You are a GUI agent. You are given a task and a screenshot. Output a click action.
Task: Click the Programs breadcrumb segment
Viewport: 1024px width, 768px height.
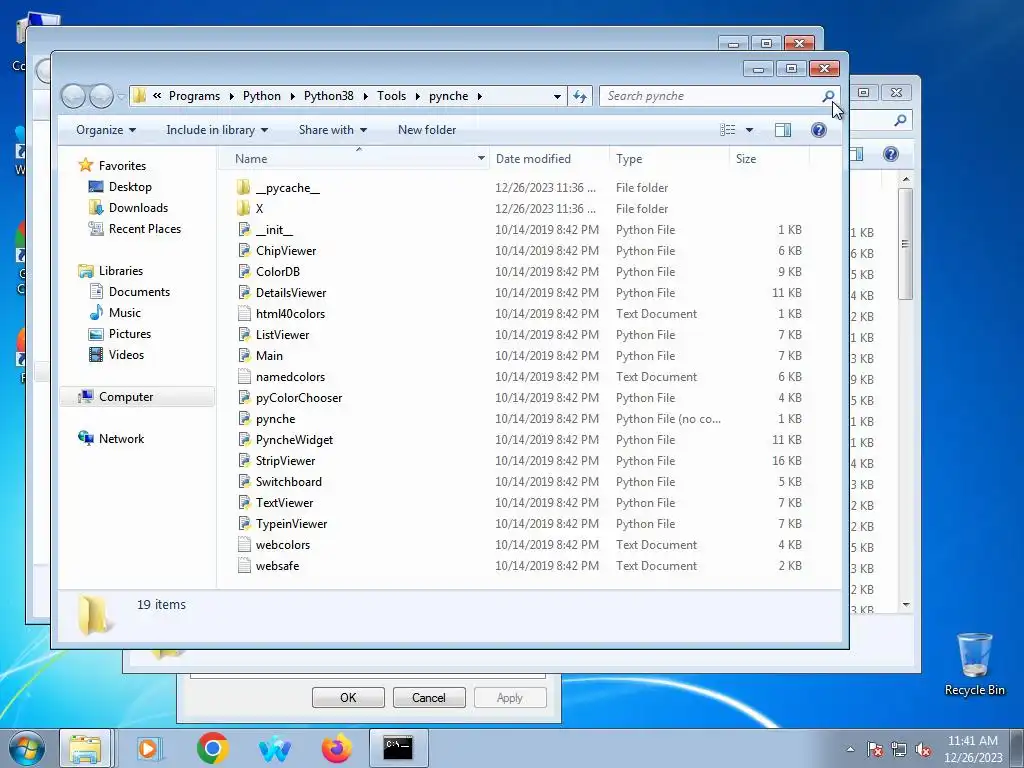pyautogui.click(x=195, y=96)
